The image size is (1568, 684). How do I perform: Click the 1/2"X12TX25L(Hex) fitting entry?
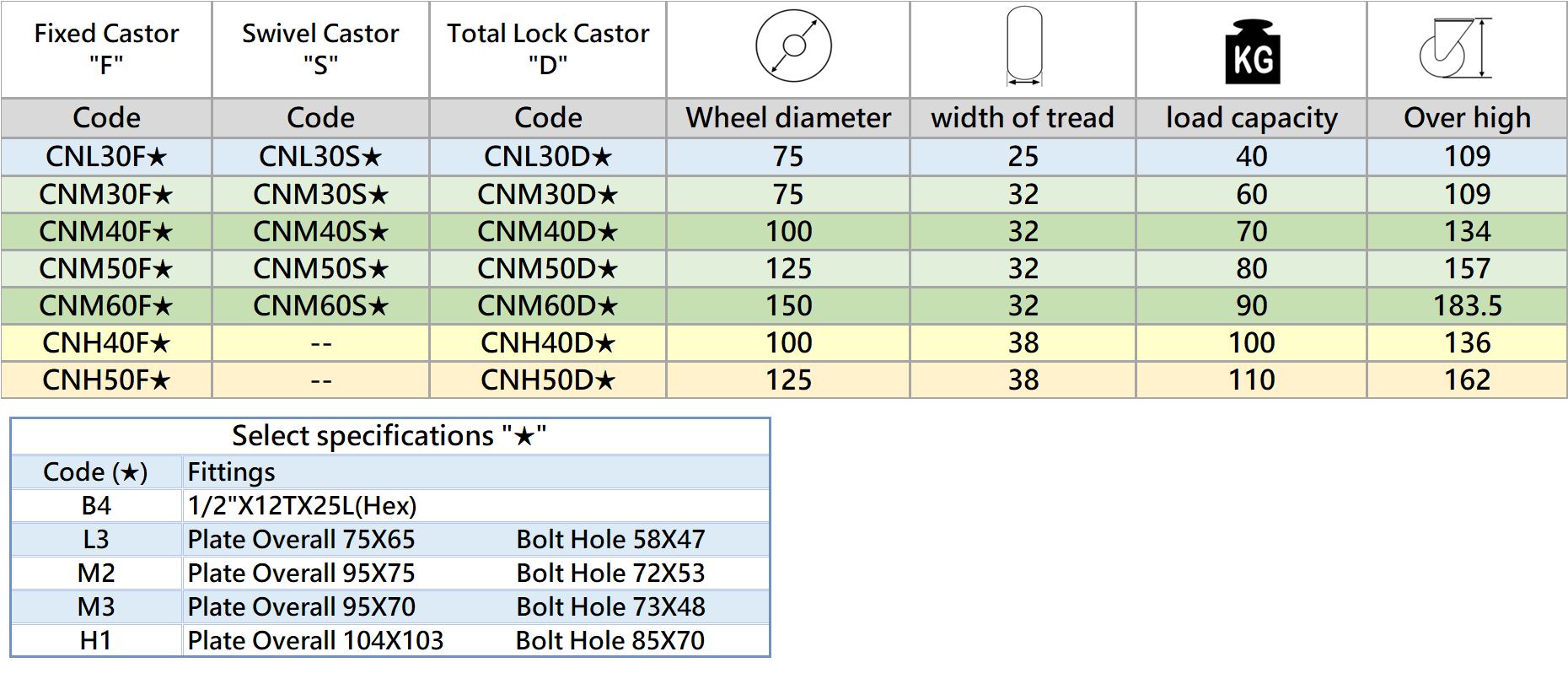tap(302, 506)
